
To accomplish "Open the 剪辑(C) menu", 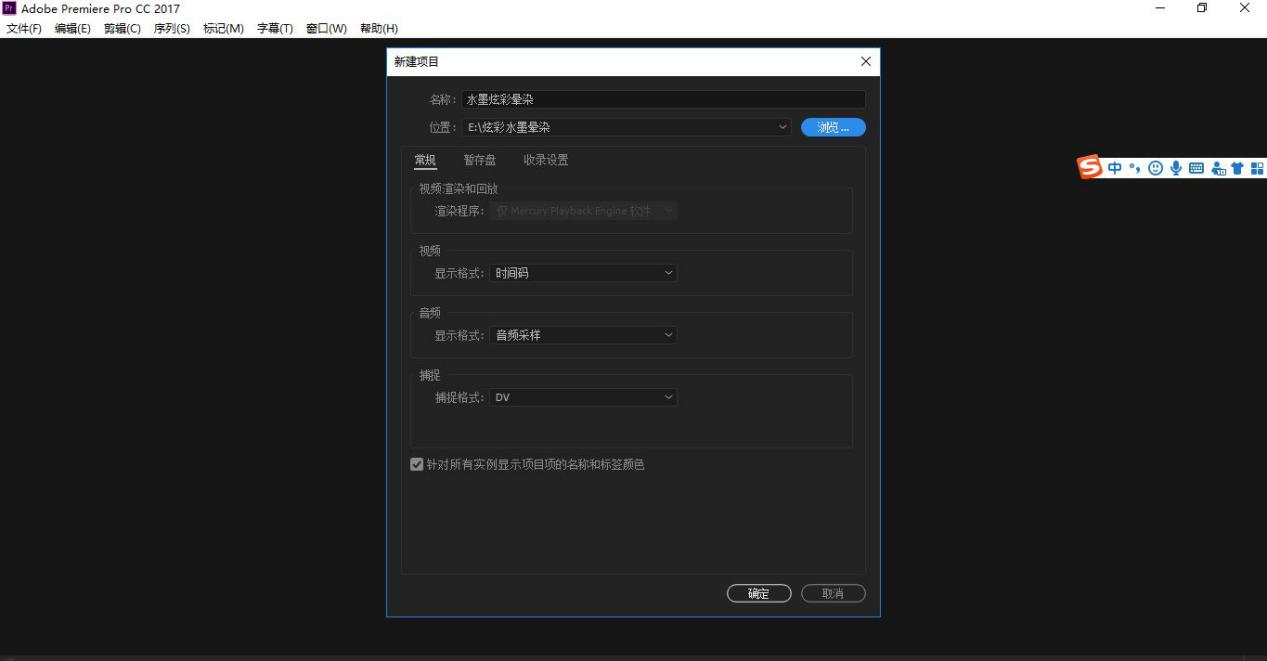I will [122, 28].
